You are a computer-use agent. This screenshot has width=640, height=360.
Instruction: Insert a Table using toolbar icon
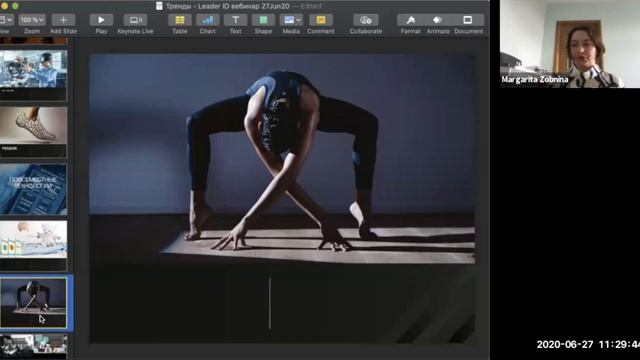(x=180, y=20)
